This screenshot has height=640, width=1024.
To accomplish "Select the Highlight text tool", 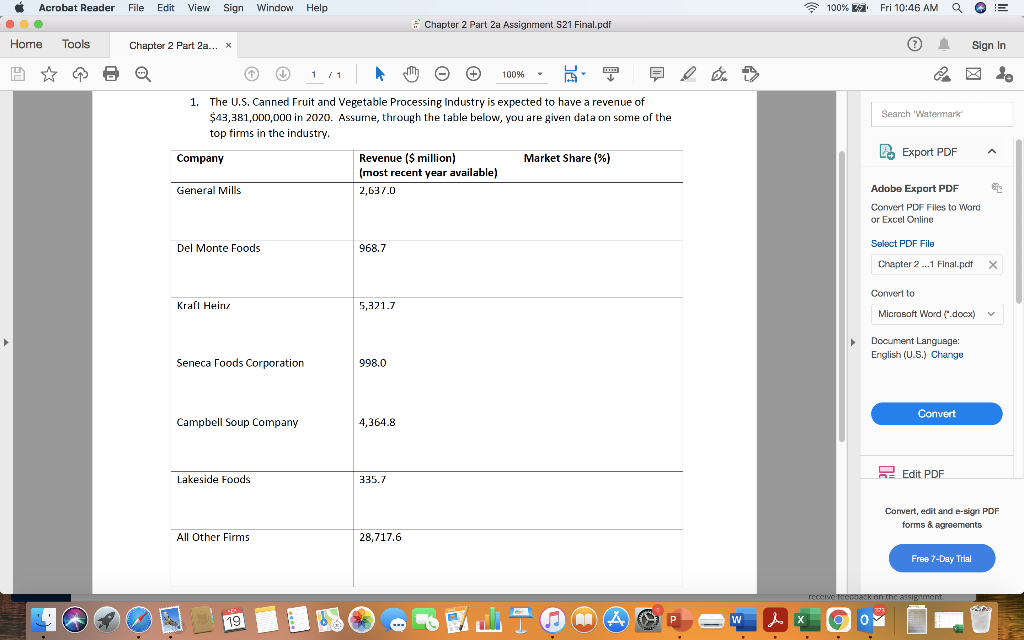I will [x=691, y=73].
